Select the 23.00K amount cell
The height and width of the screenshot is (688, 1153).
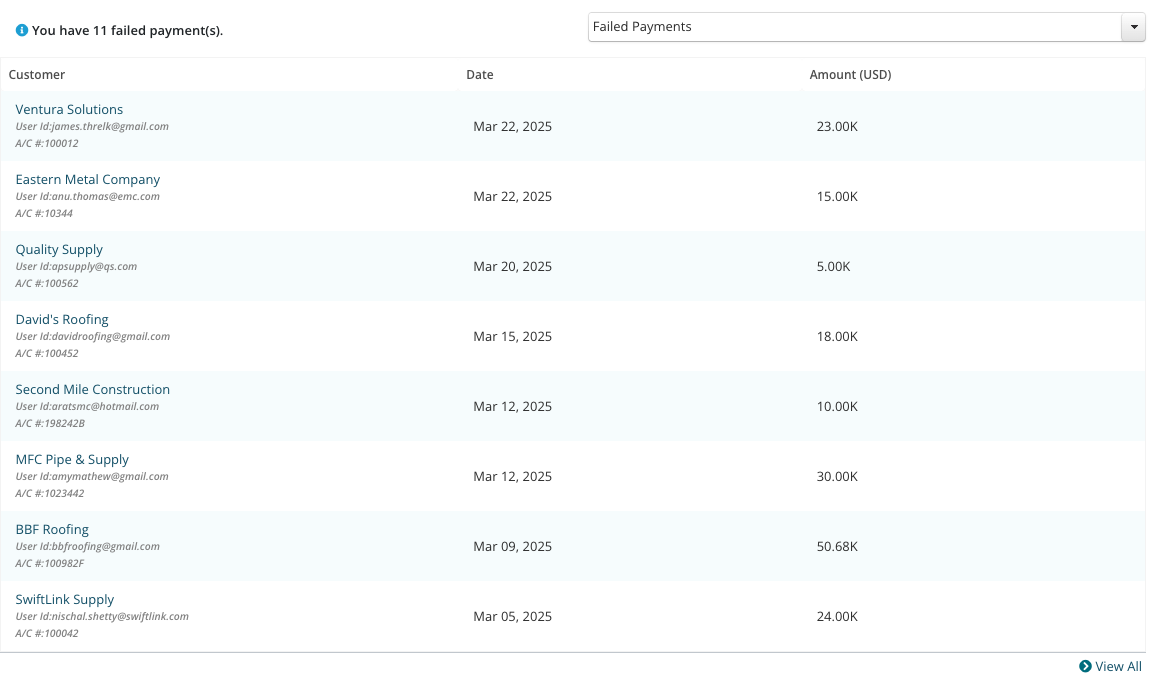837,126
